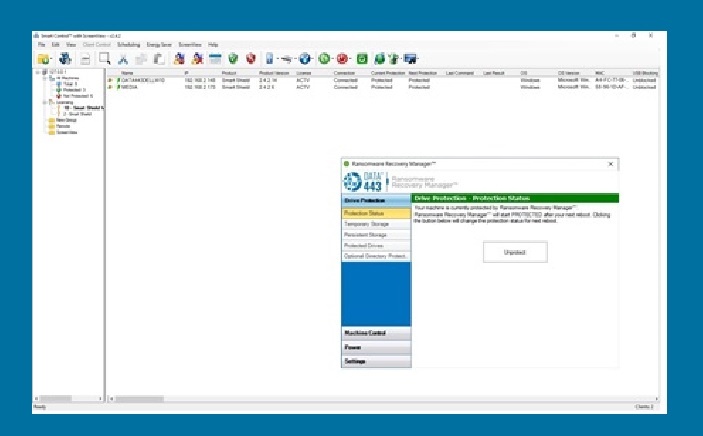Sort by the Product column header

coord(229,73)
